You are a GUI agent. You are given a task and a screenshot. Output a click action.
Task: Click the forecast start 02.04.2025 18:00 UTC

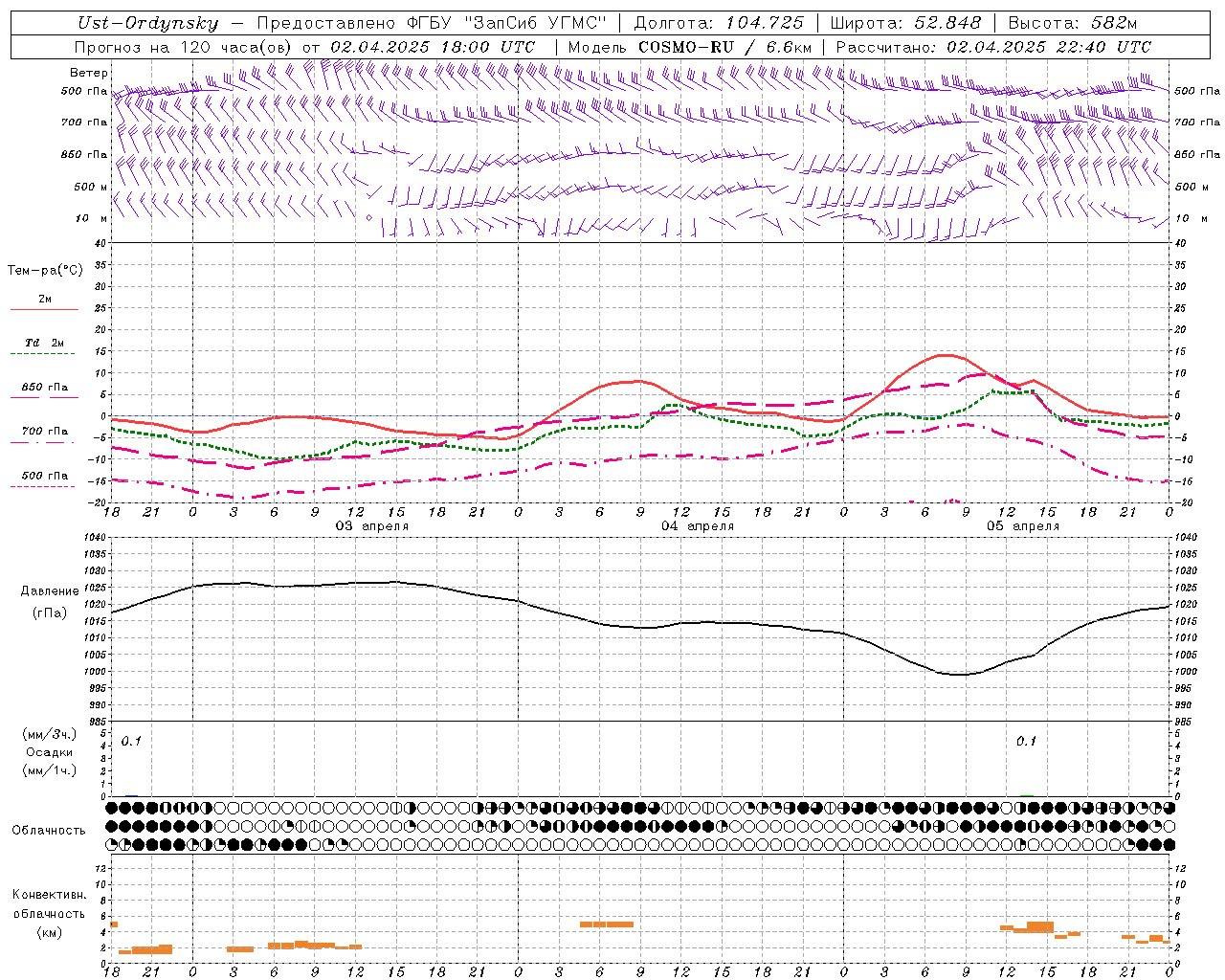pos(433,47)
